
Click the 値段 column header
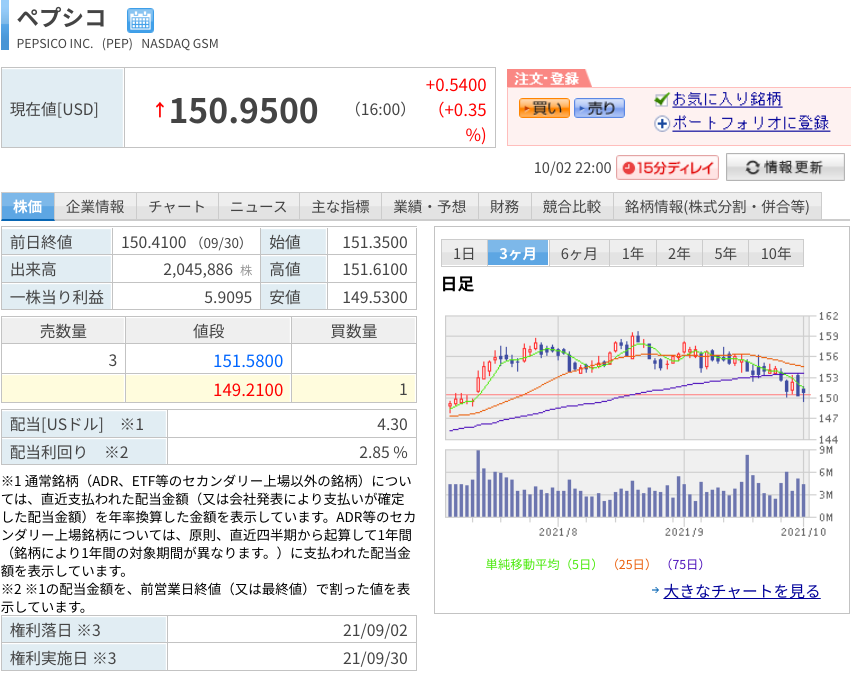tap(208, 331)
